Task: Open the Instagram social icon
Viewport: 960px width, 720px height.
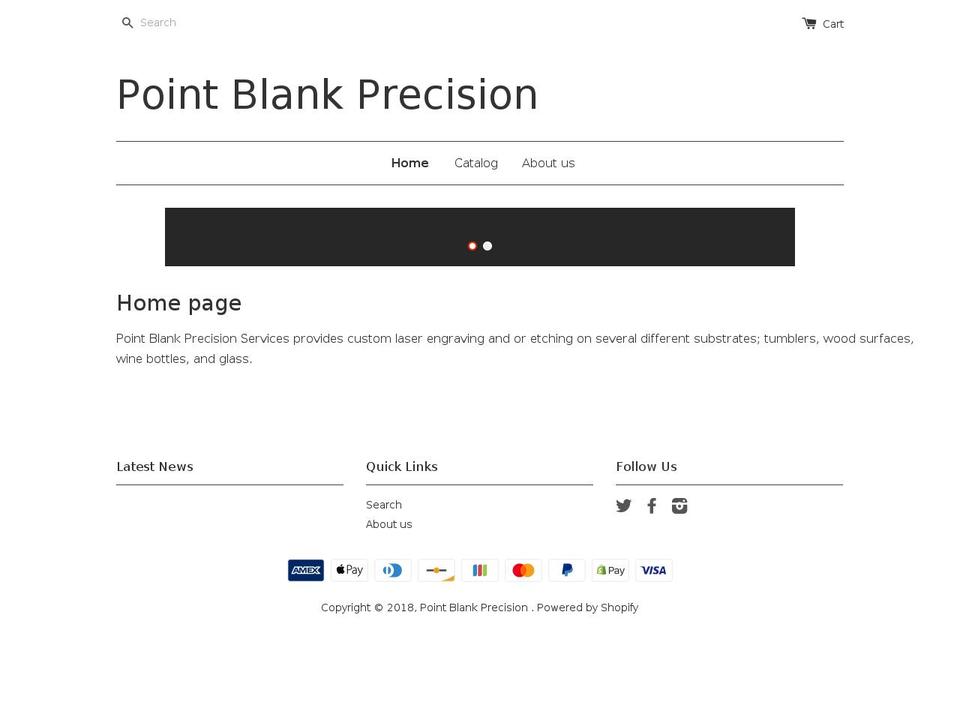Action: [x=680, y=506]
